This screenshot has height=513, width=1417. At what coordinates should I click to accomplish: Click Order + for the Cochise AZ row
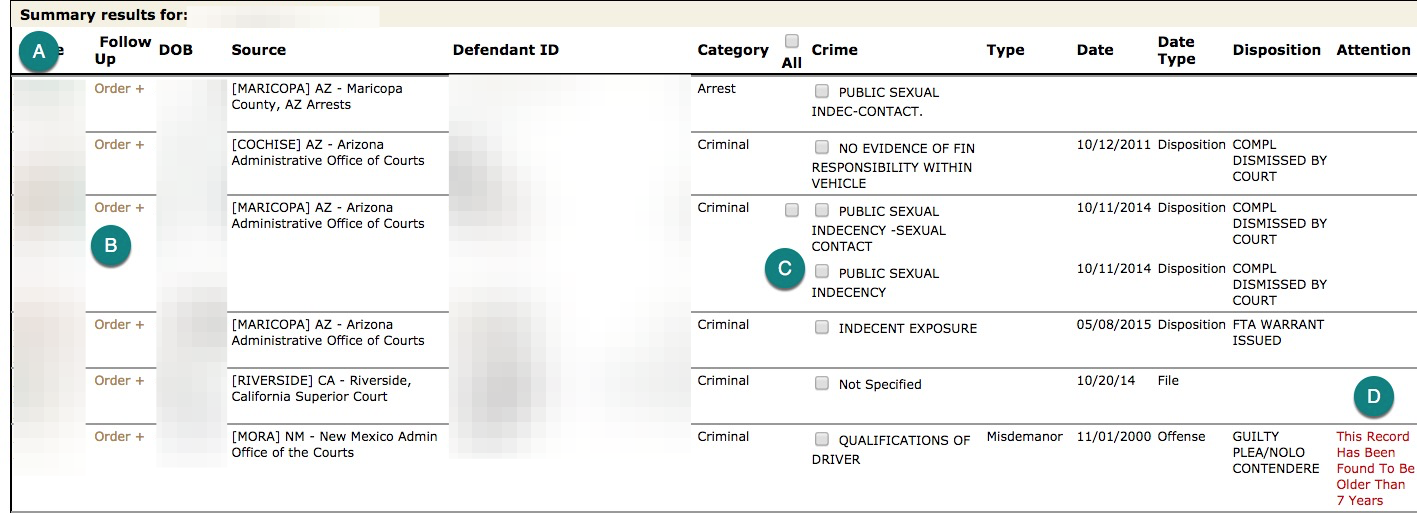(119, 144)
